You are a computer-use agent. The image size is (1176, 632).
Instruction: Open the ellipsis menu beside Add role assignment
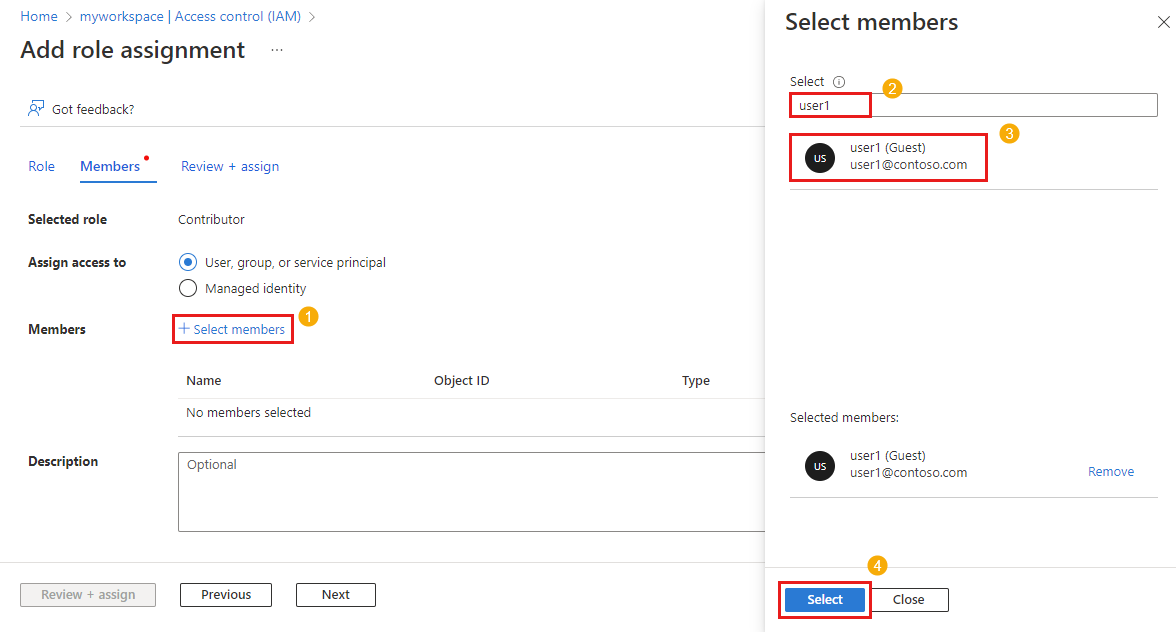tap(277, 50)
